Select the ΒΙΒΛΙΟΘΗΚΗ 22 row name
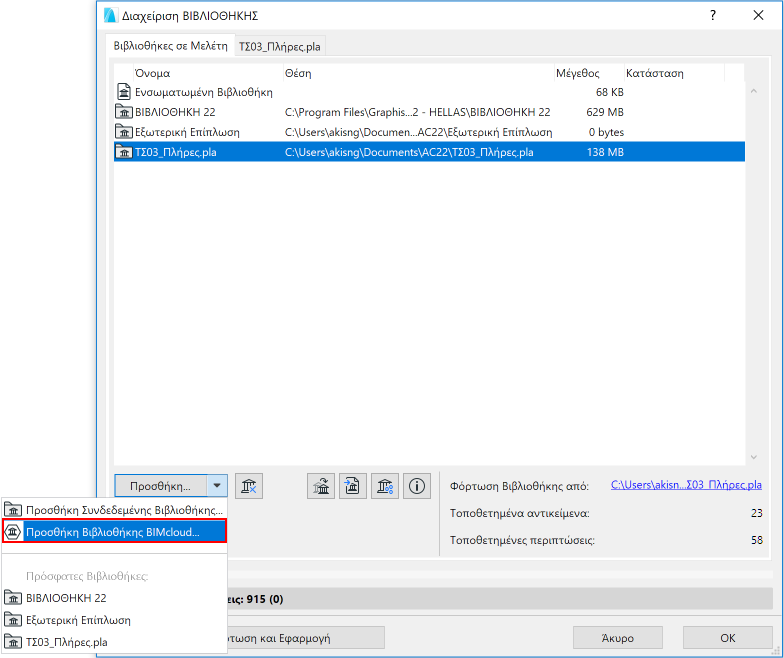 [175, 112]
